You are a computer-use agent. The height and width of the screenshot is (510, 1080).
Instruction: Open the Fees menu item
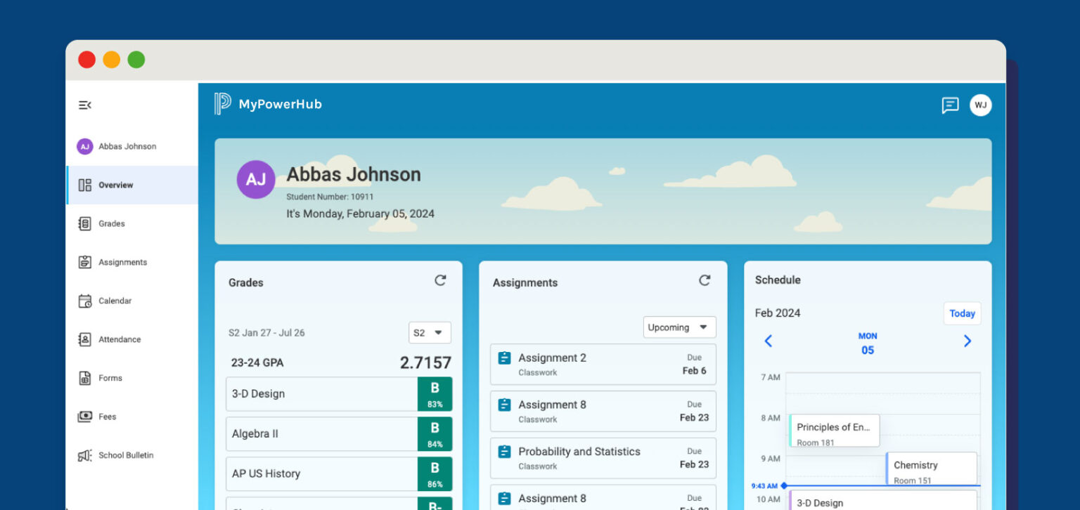(132, 416)
